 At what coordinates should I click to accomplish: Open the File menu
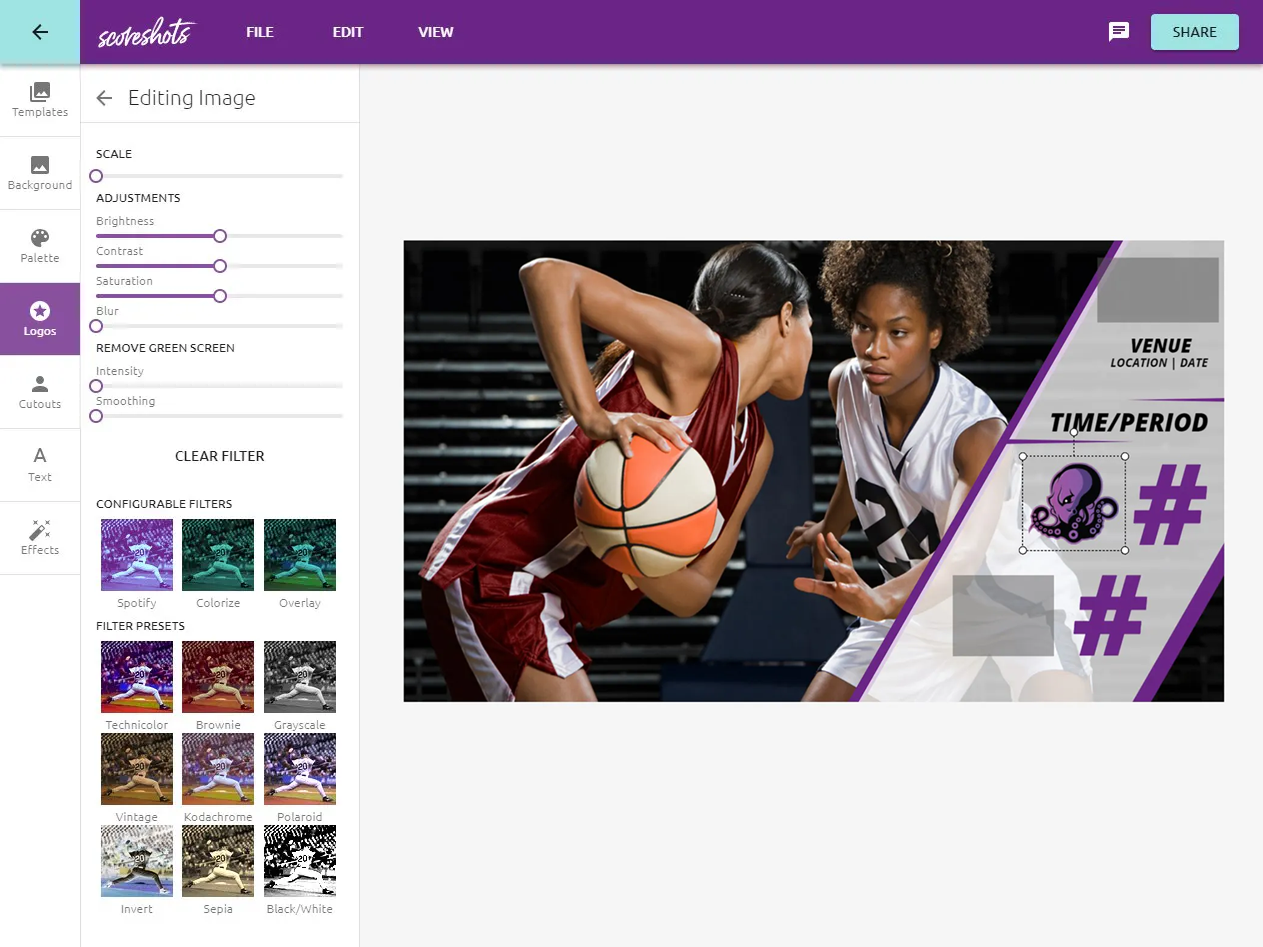(260, 32)
